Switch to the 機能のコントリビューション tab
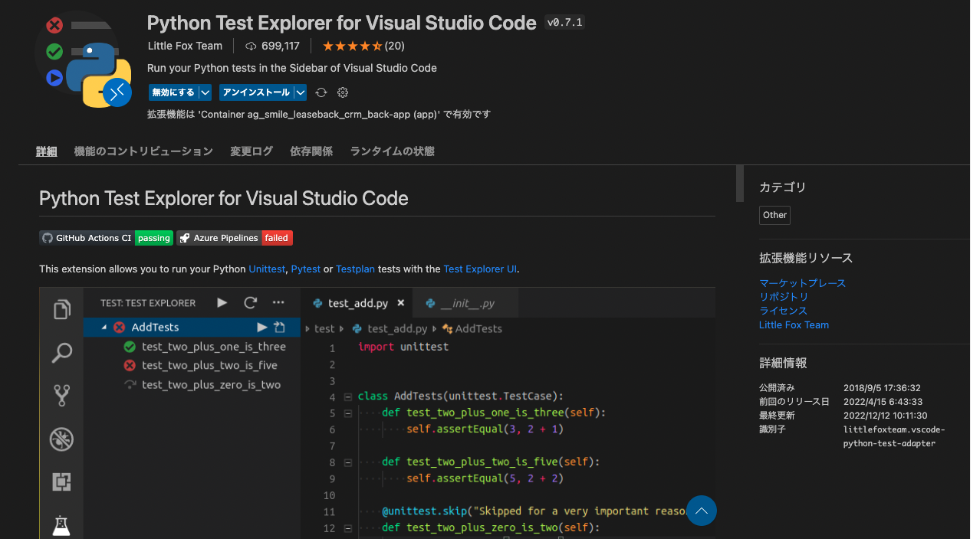 143,151
